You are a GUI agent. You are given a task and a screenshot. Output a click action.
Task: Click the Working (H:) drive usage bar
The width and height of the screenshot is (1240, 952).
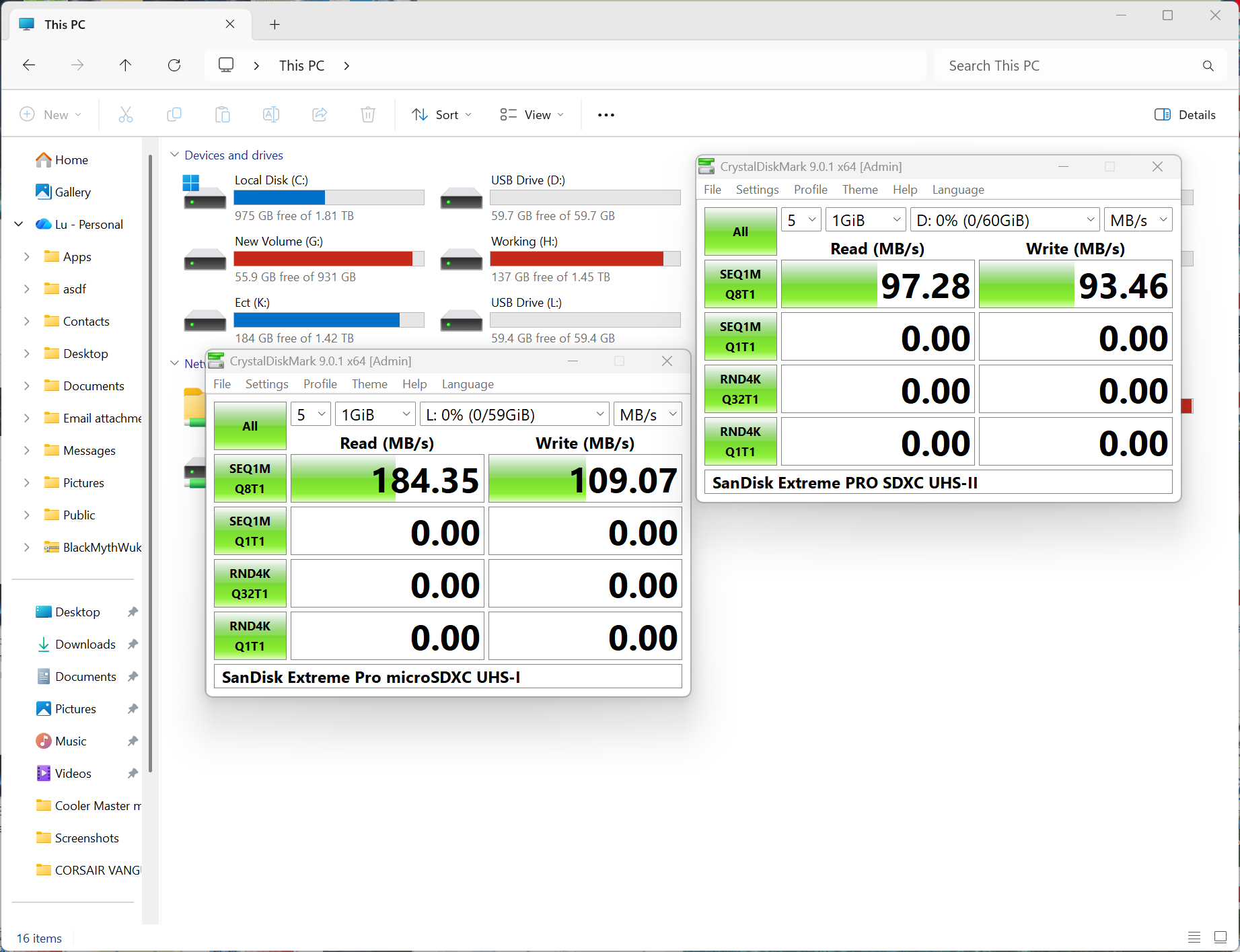click(585, 259)
